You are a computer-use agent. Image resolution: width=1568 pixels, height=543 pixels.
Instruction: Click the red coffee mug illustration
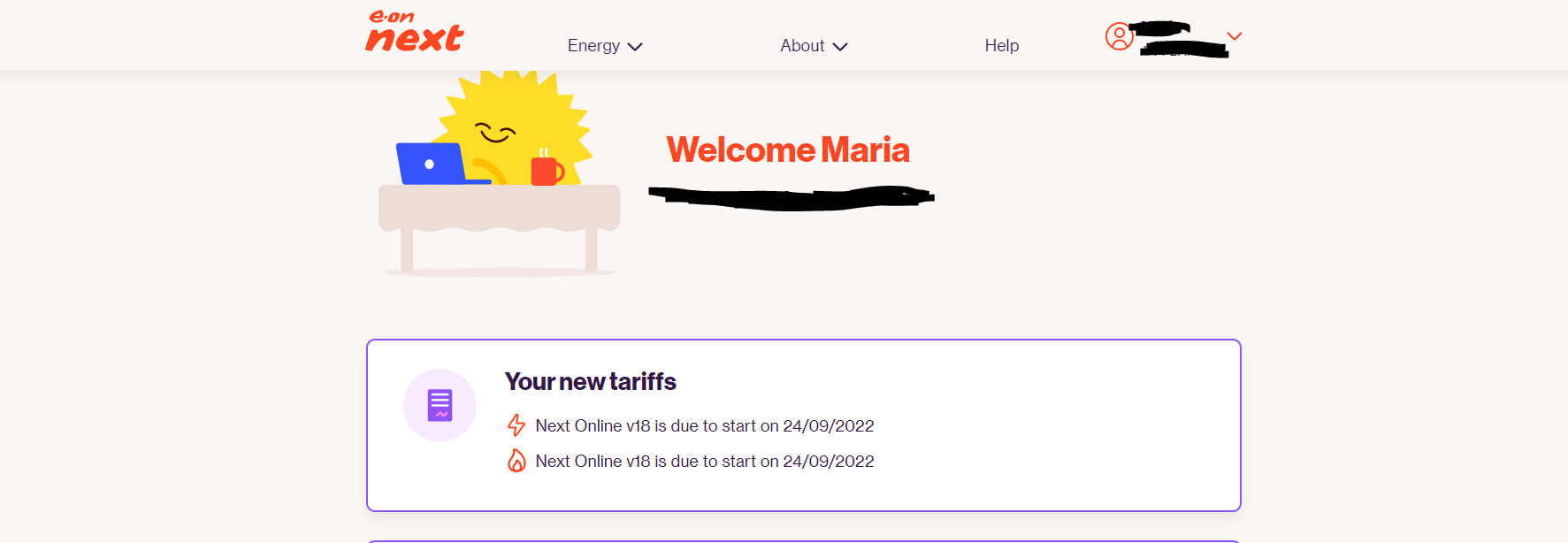(x=546, y=169)
